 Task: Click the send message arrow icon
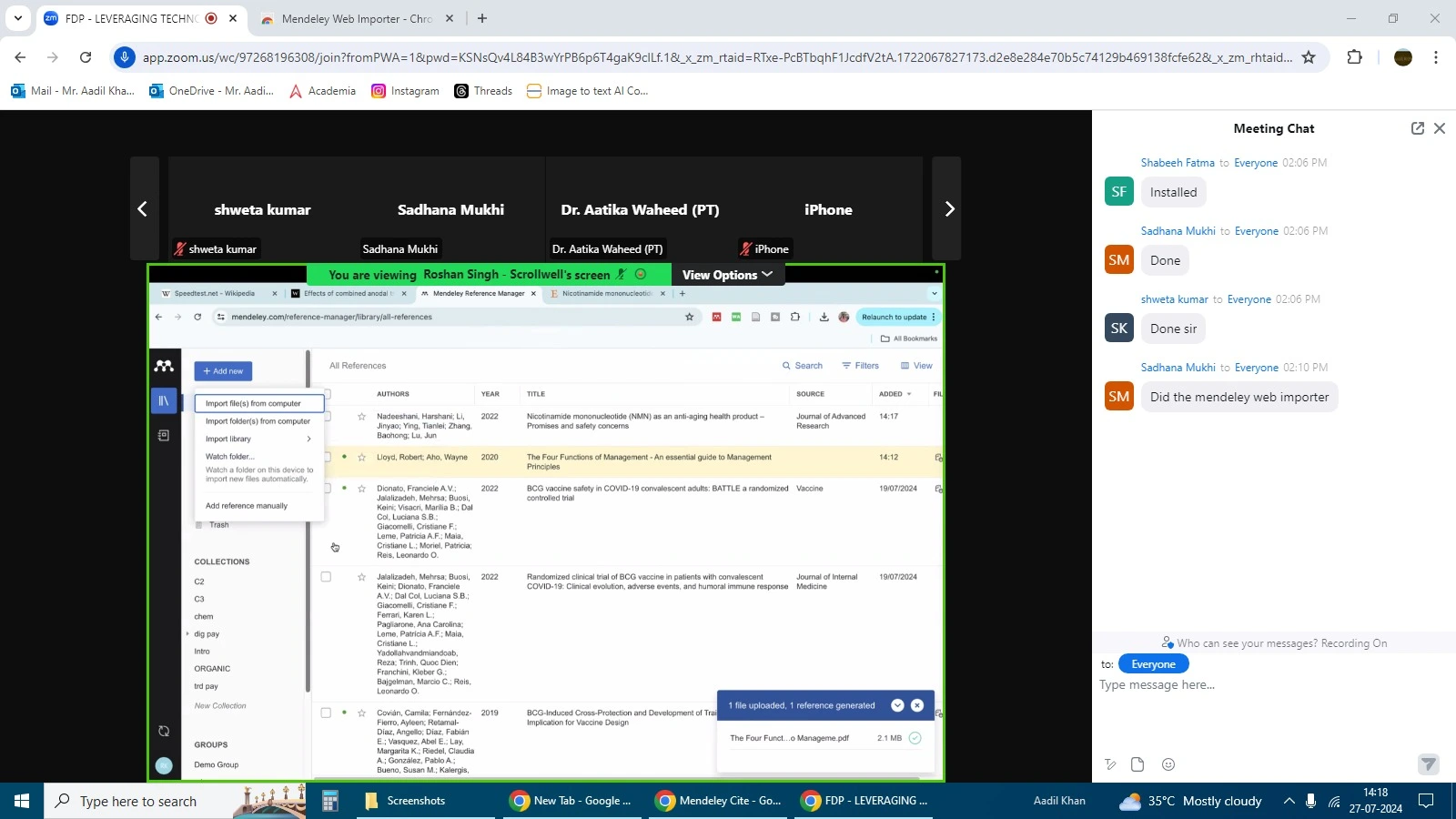1428,764
